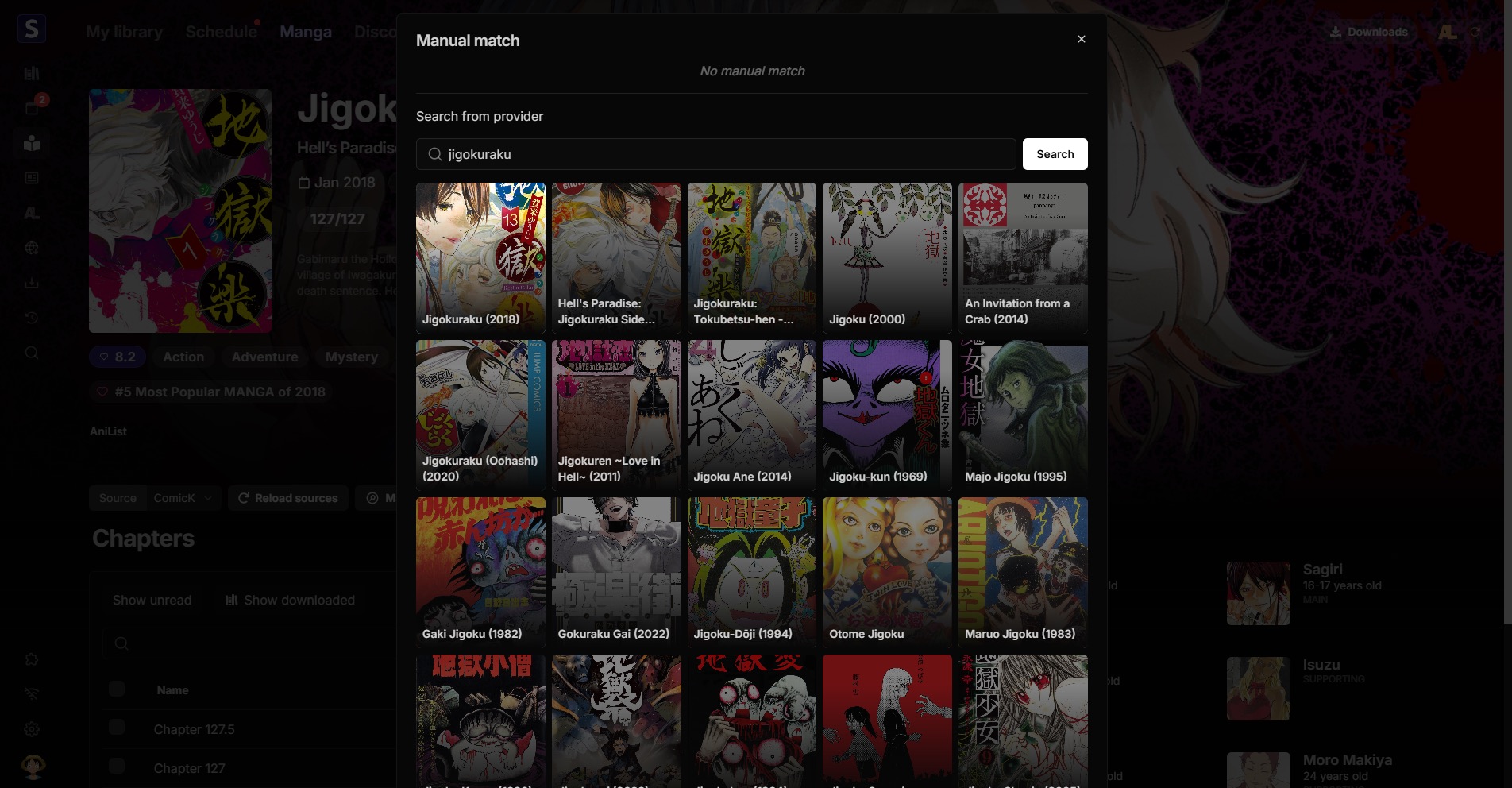Check the select-all chapters checkbox
Screen dimensions: 1512x788
coord(117,689)
